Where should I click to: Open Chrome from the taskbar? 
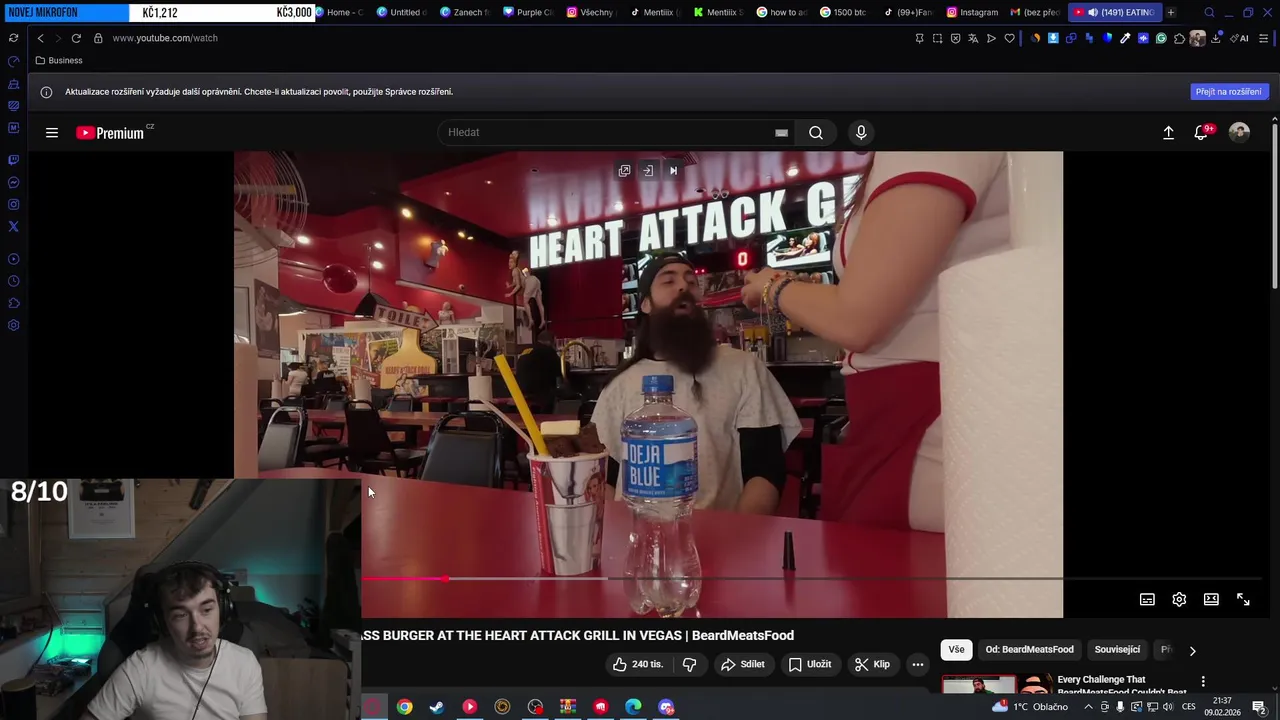click(x=404, y=707)
